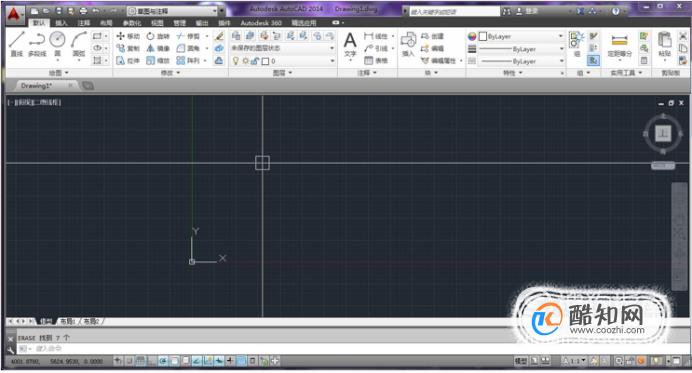This screenshot has height=373, width=692.
Task: Switch to the Insert (插入) ribbon tab
Action: point(61,23)
